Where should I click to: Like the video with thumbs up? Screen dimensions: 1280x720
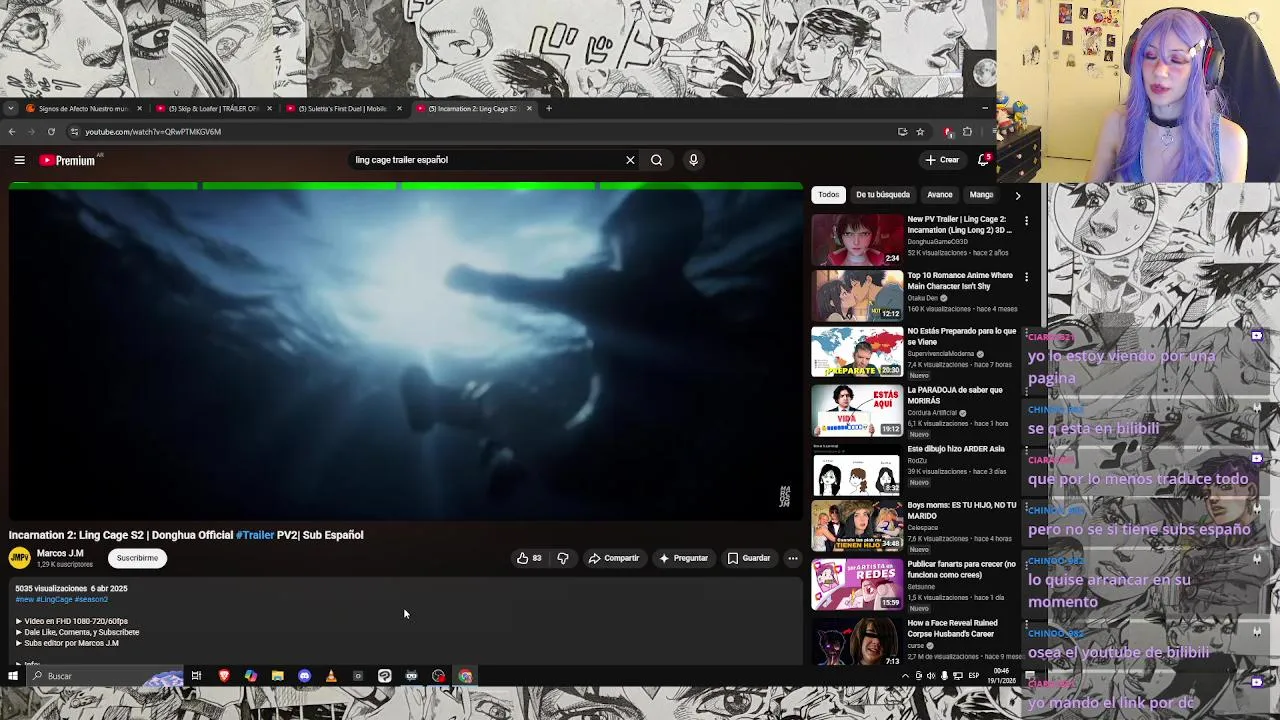[529, 558]
